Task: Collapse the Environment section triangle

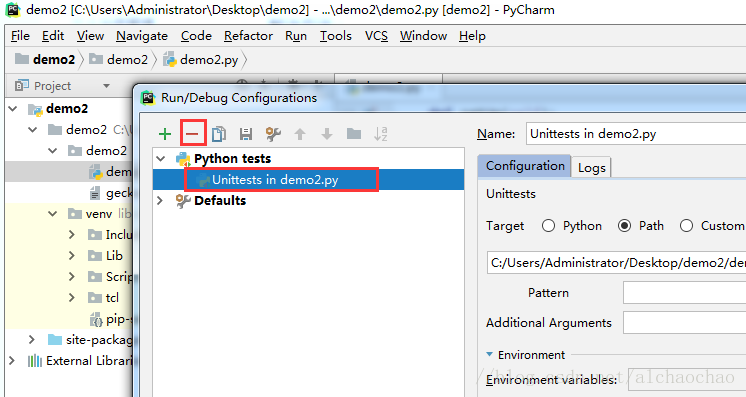Action: pos(489,355)
